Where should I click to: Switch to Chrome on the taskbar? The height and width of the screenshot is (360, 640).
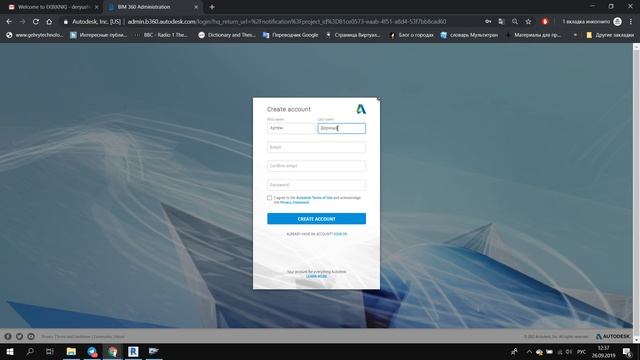click(x=113, y=351)
